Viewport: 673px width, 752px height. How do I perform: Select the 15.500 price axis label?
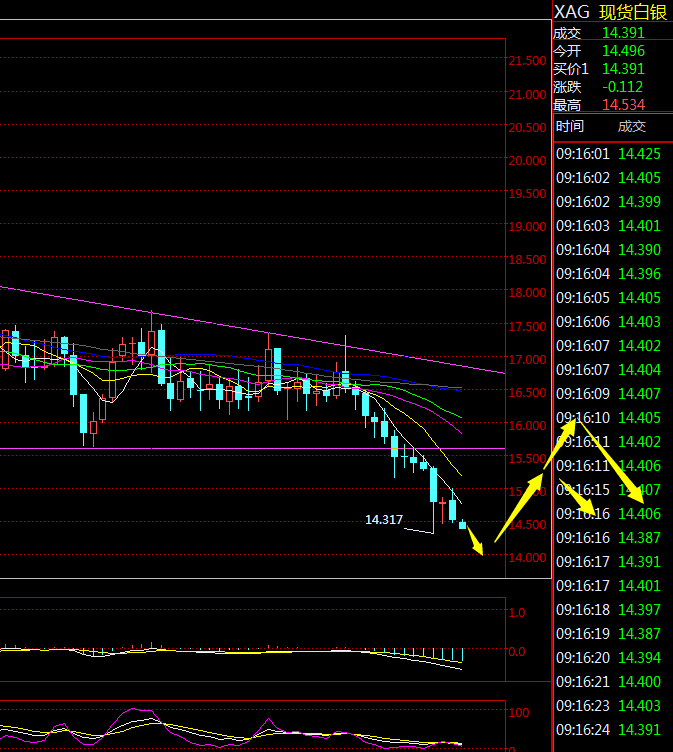coord(527,459)
